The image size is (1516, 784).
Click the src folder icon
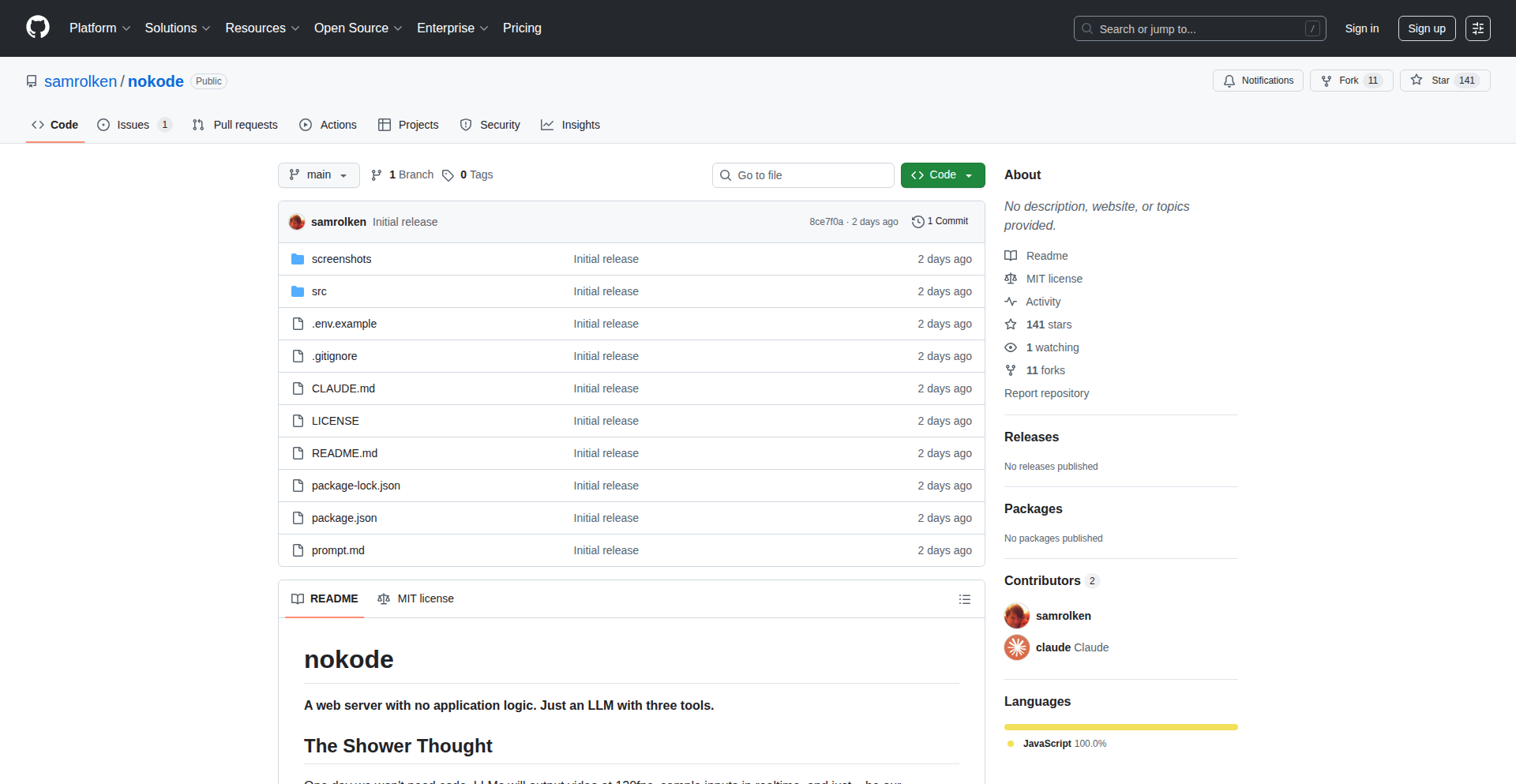pyautogui.click(x=298, y=291)
